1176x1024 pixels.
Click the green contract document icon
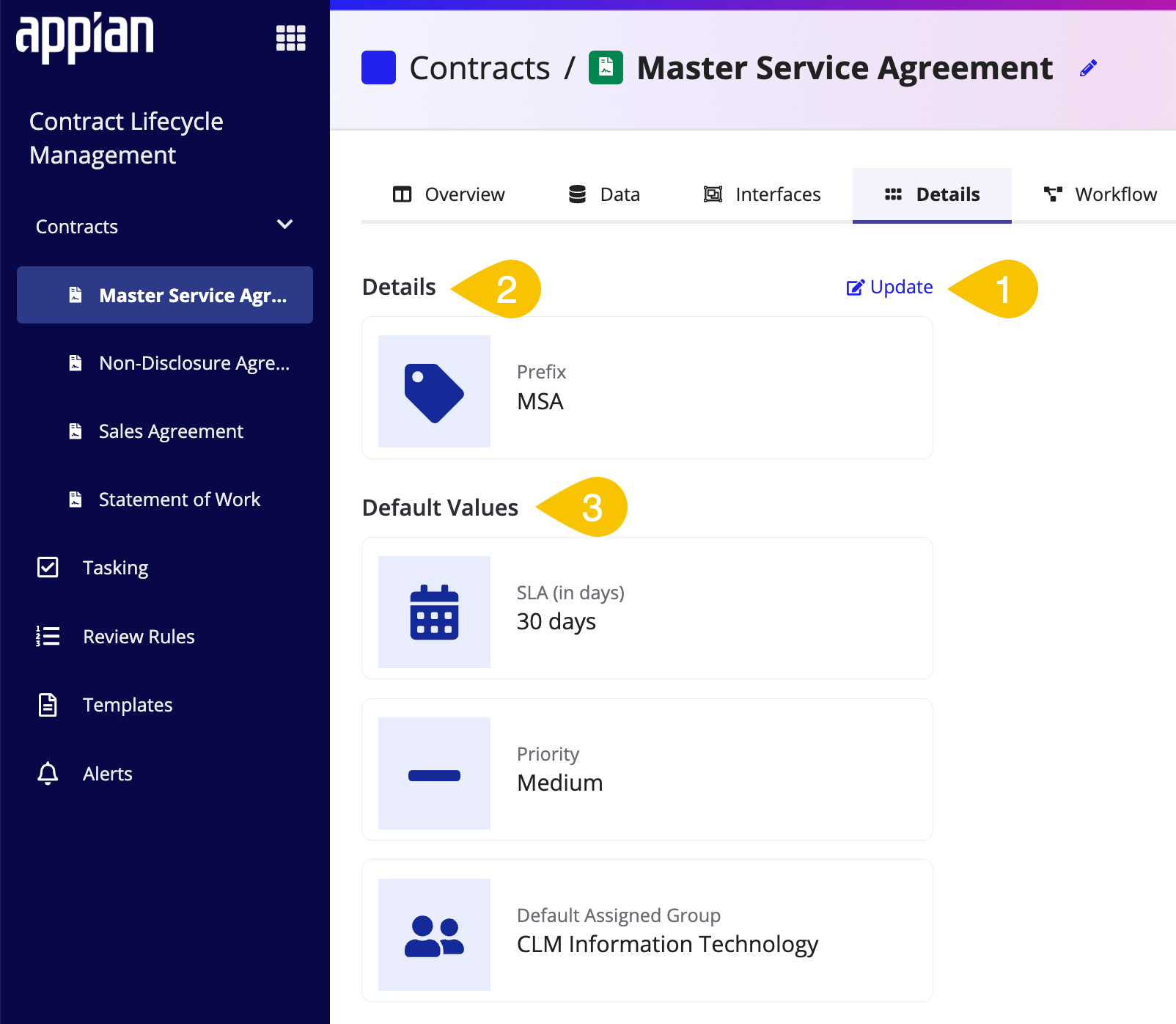coord(606,67)
